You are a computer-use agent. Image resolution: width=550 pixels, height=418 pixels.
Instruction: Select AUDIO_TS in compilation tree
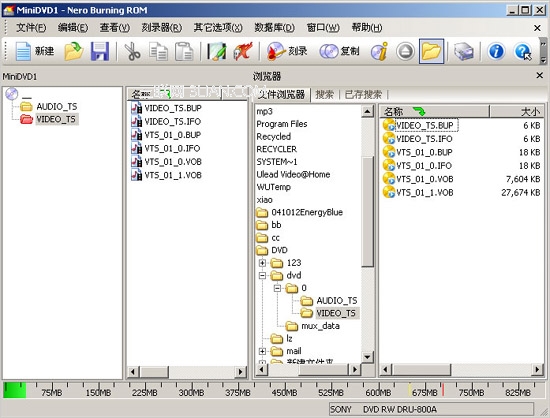(x=56, y=106)
